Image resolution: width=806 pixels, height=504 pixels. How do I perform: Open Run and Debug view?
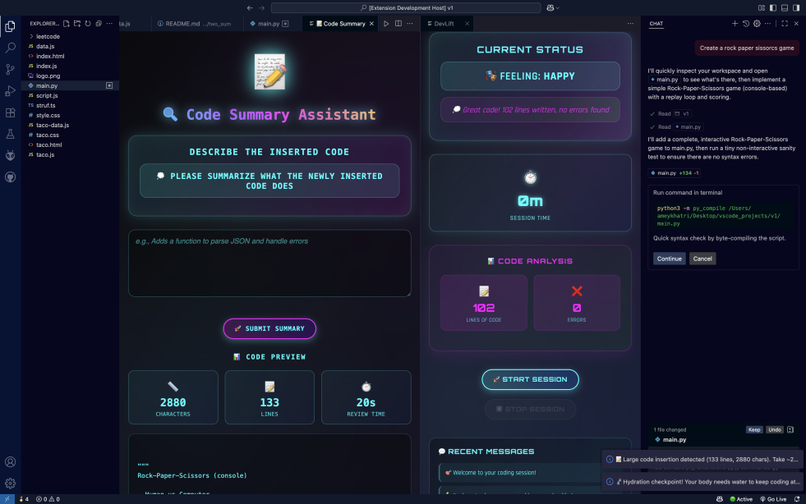(x=10, y=91)
